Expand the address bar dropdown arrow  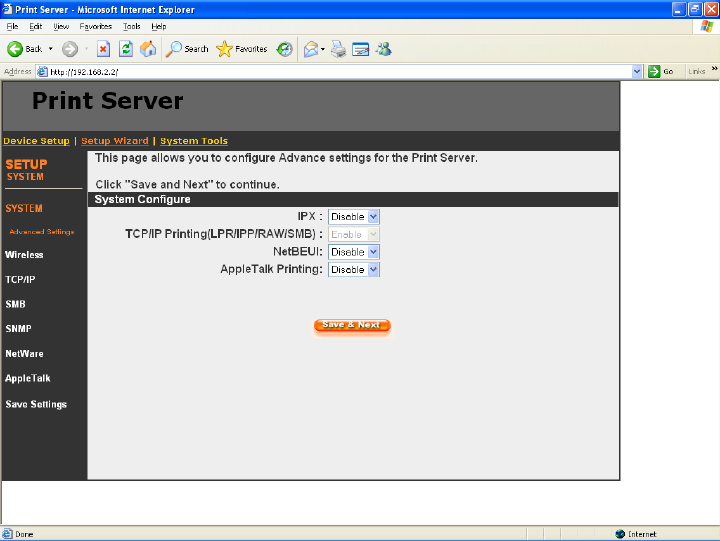636,72
